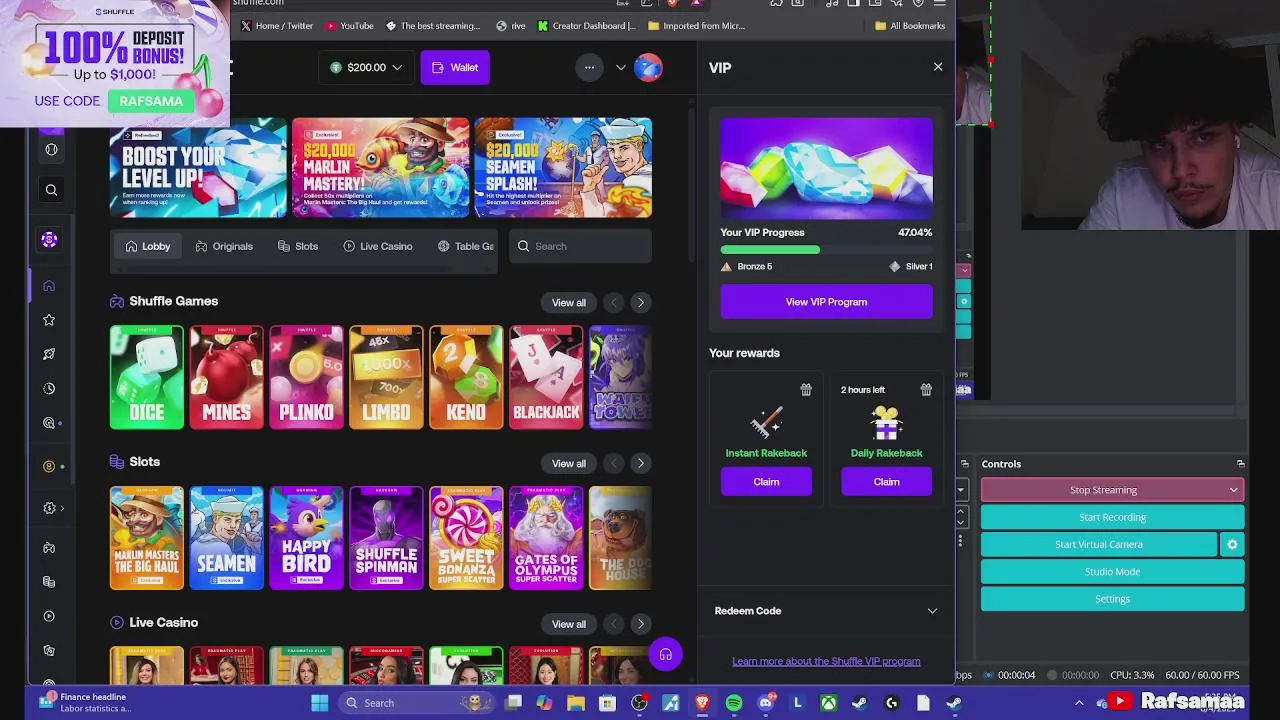1280x720 pixels.
Task: Open the $200.00 balance currency dropdown
Action: pos(366,67)
